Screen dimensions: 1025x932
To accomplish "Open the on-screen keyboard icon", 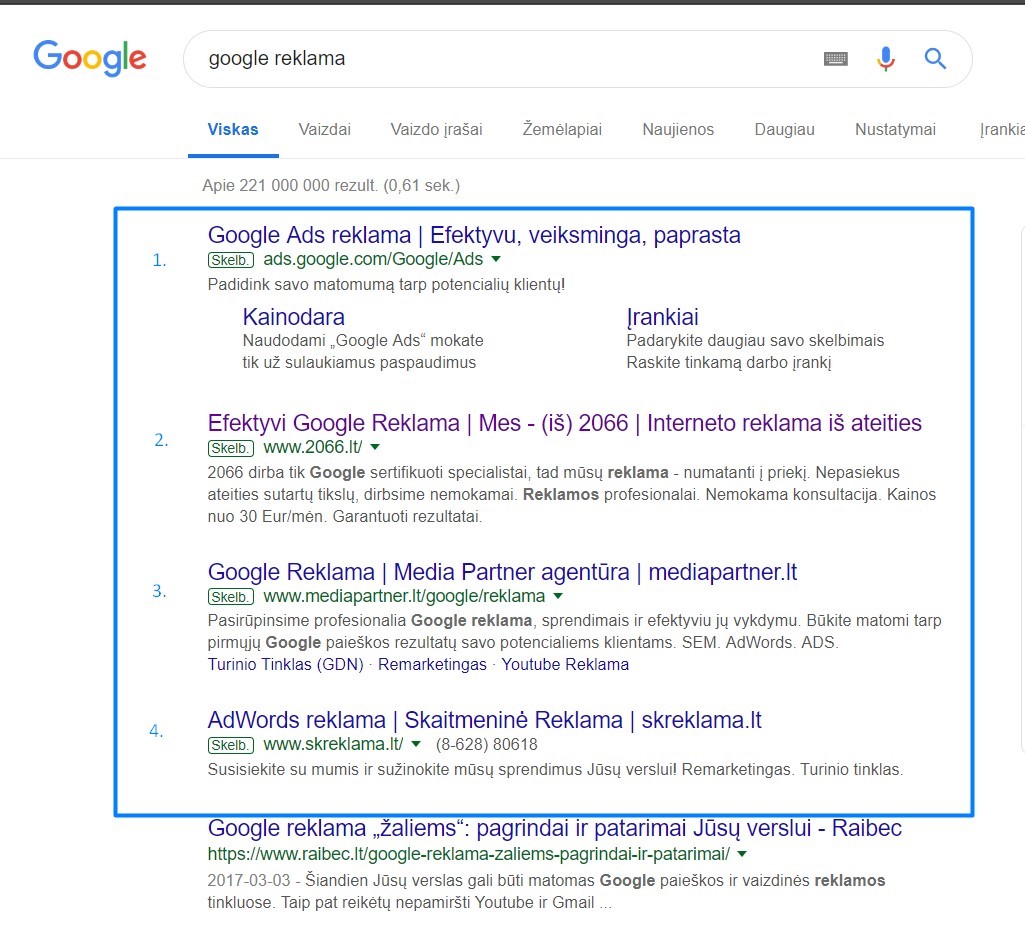I will point(835,59).
